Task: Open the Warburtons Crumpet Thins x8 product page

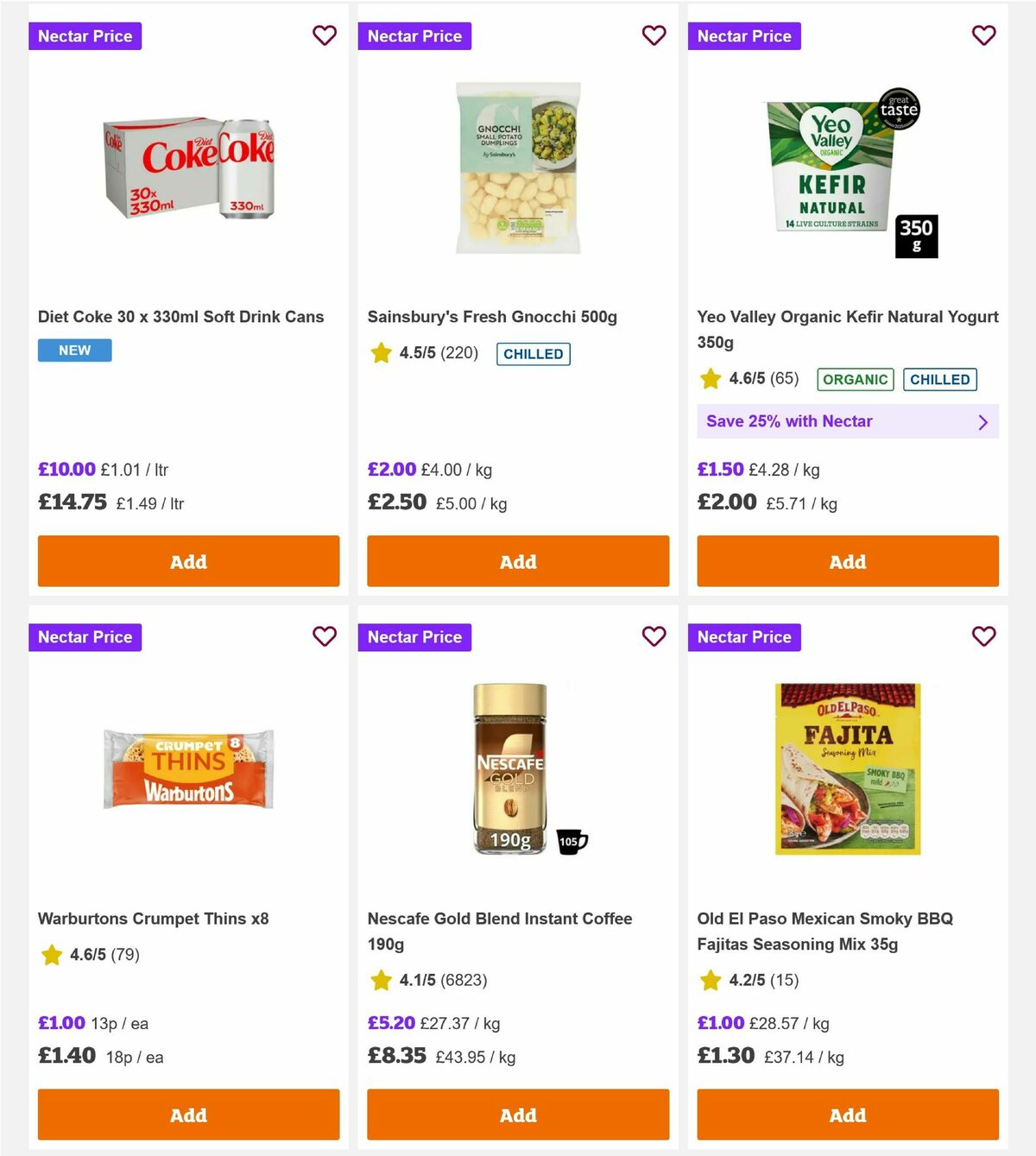Action: pos(151,919)
